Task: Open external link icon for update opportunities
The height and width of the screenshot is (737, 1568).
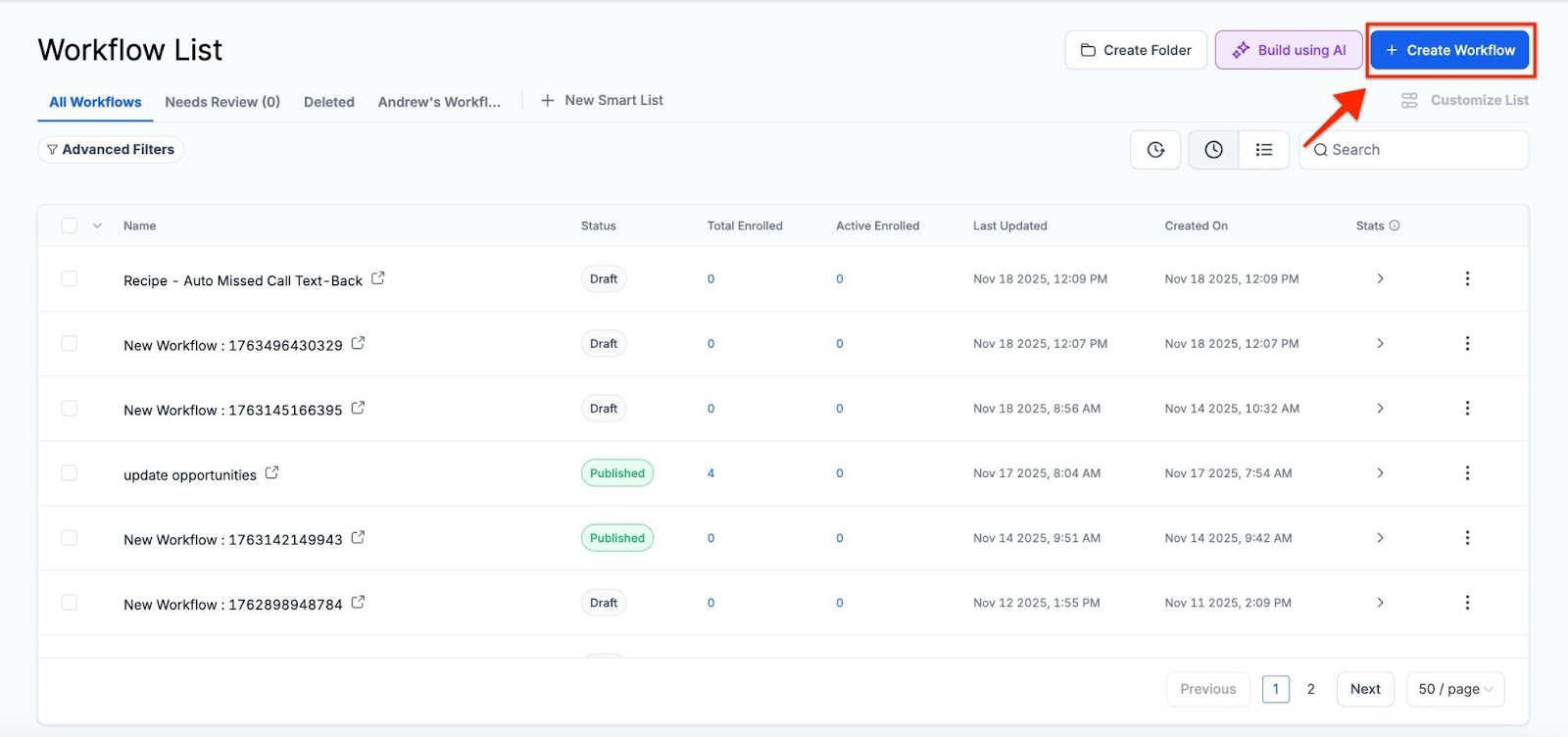Action: (x=271, y=472)
